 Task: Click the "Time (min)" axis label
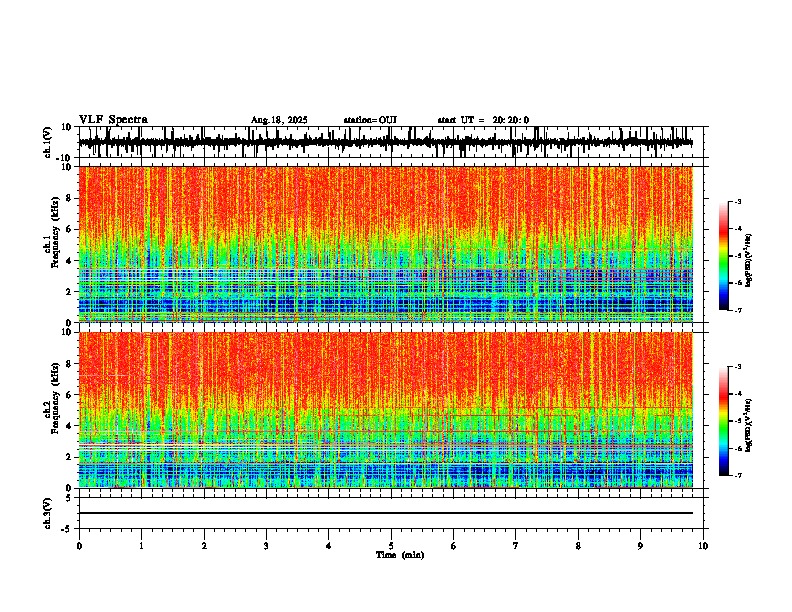(x=400, y=555)
